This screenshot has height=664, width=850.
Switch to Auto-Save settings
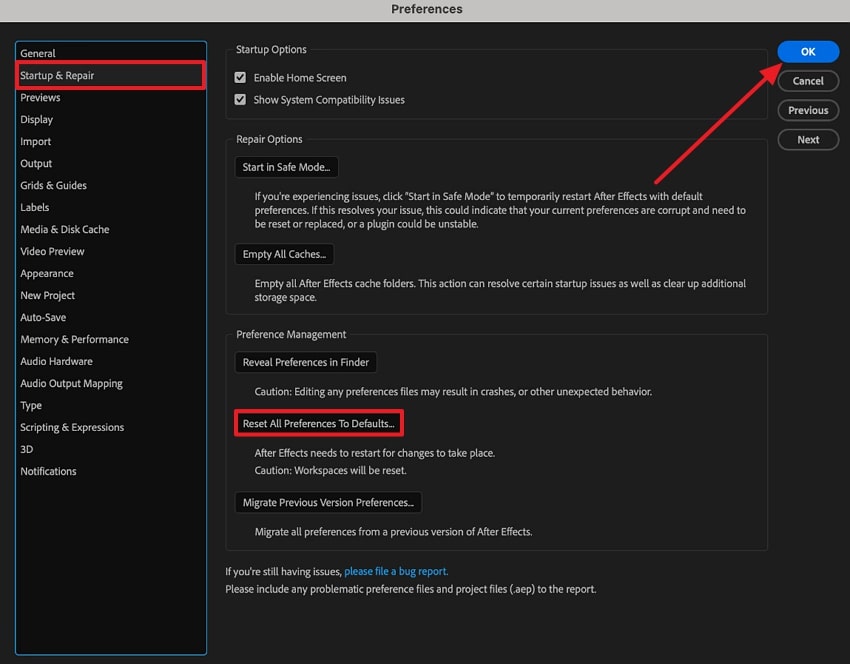(111, 317)
